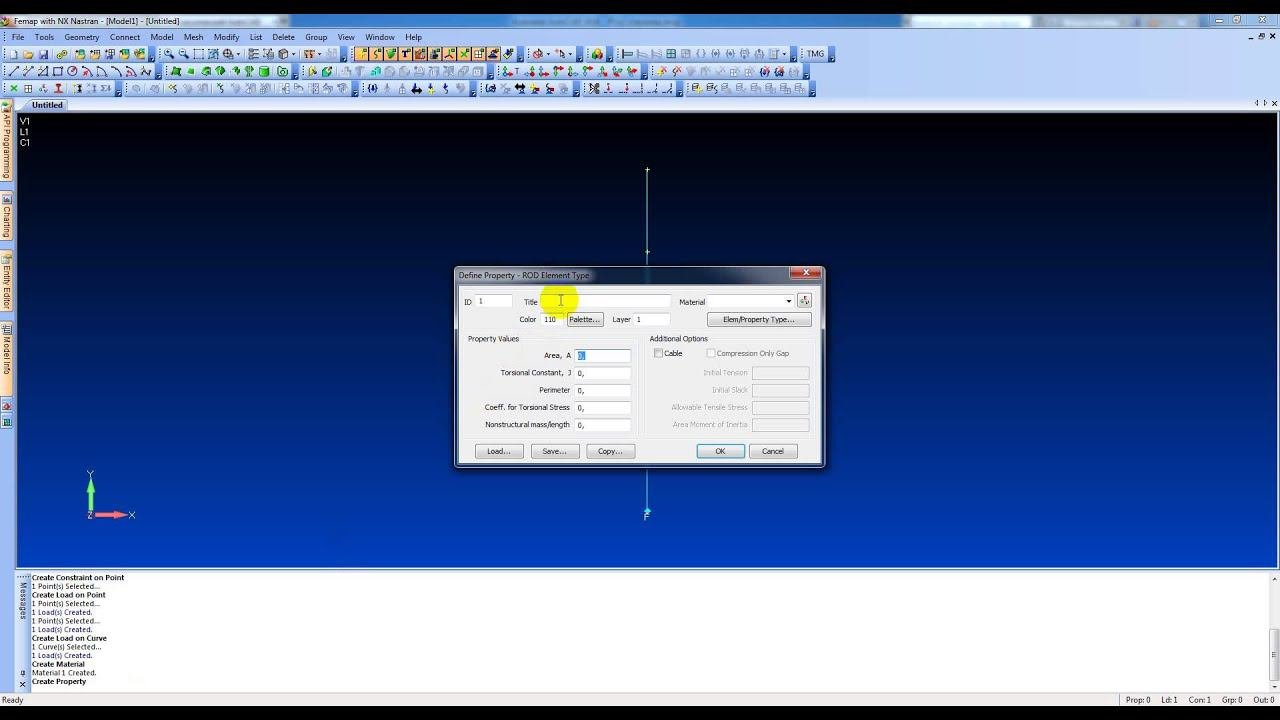The width and height of the screenshot is (1280, 720).
Task: Open the Mesh menu
Action: [193, 37]
